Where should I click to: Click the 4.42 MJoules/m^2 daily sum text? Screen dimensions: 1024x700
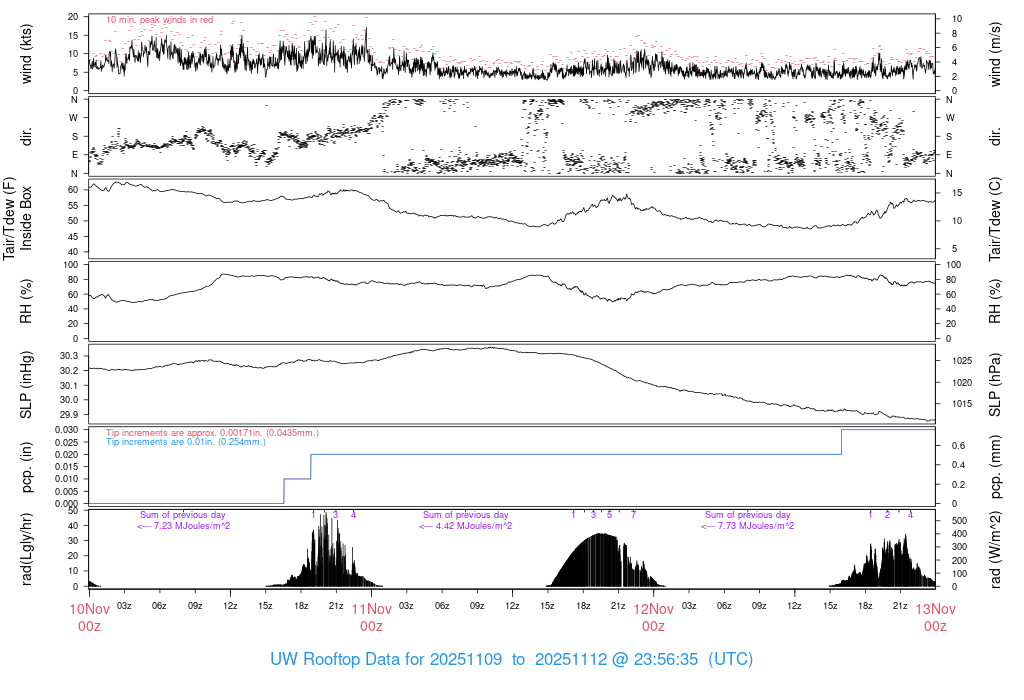[465, 525]
